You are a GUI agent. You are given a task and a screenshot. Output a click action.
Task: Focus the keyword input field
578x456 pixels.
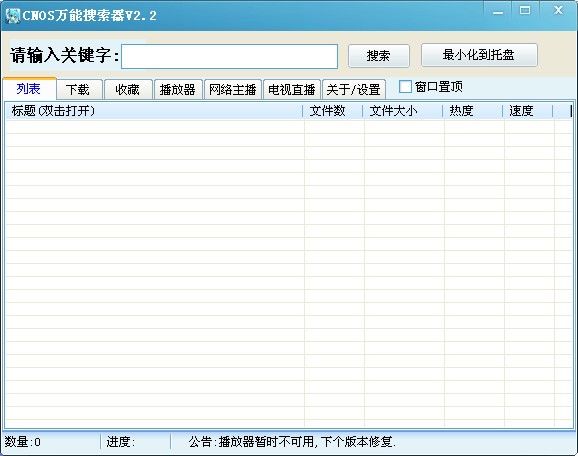pyautogui.click(x=229, y=56)
